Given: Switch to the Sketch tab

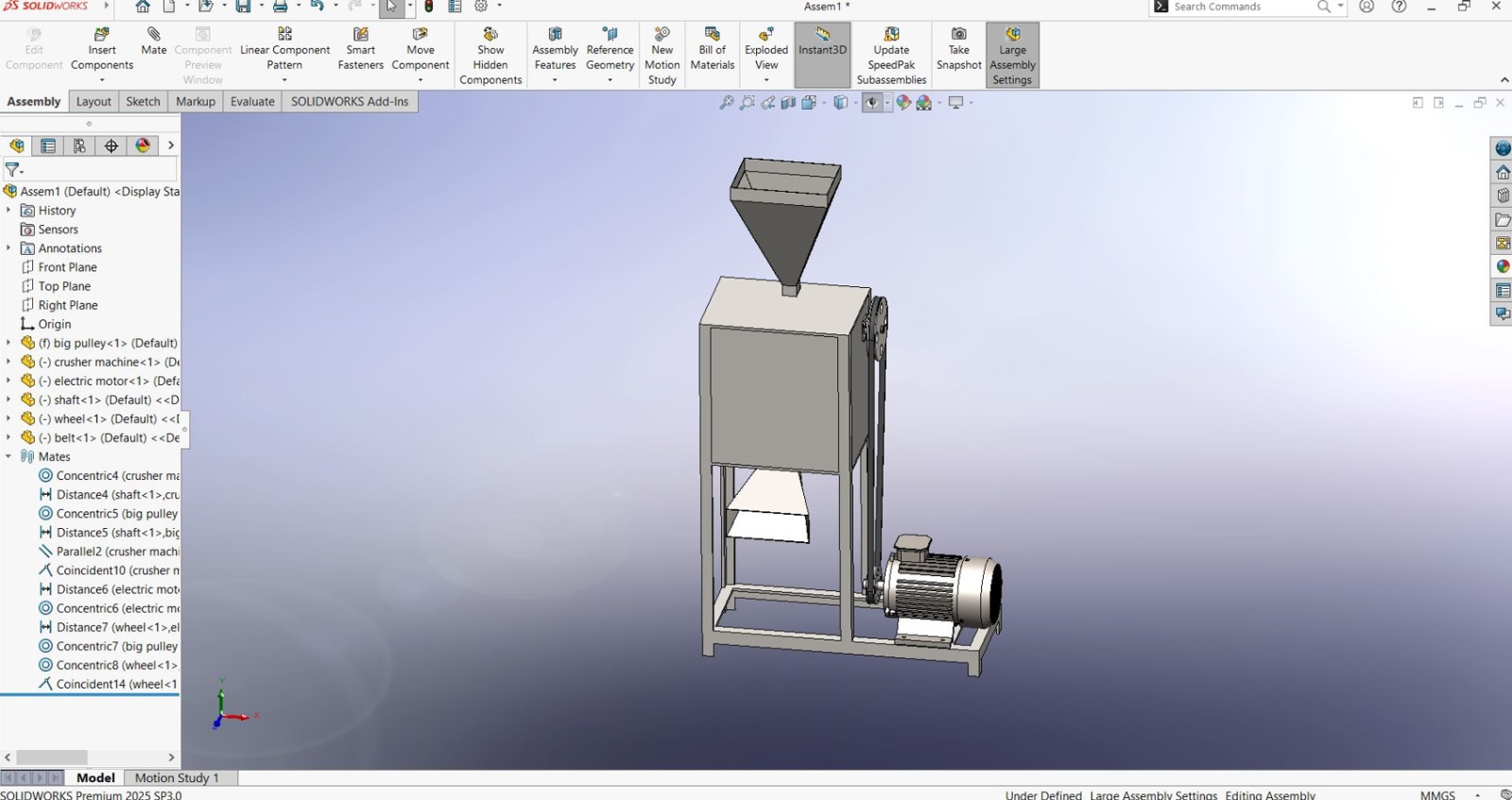Looking at the screenshot, I should pyautogui.click(x=143, y=101).
